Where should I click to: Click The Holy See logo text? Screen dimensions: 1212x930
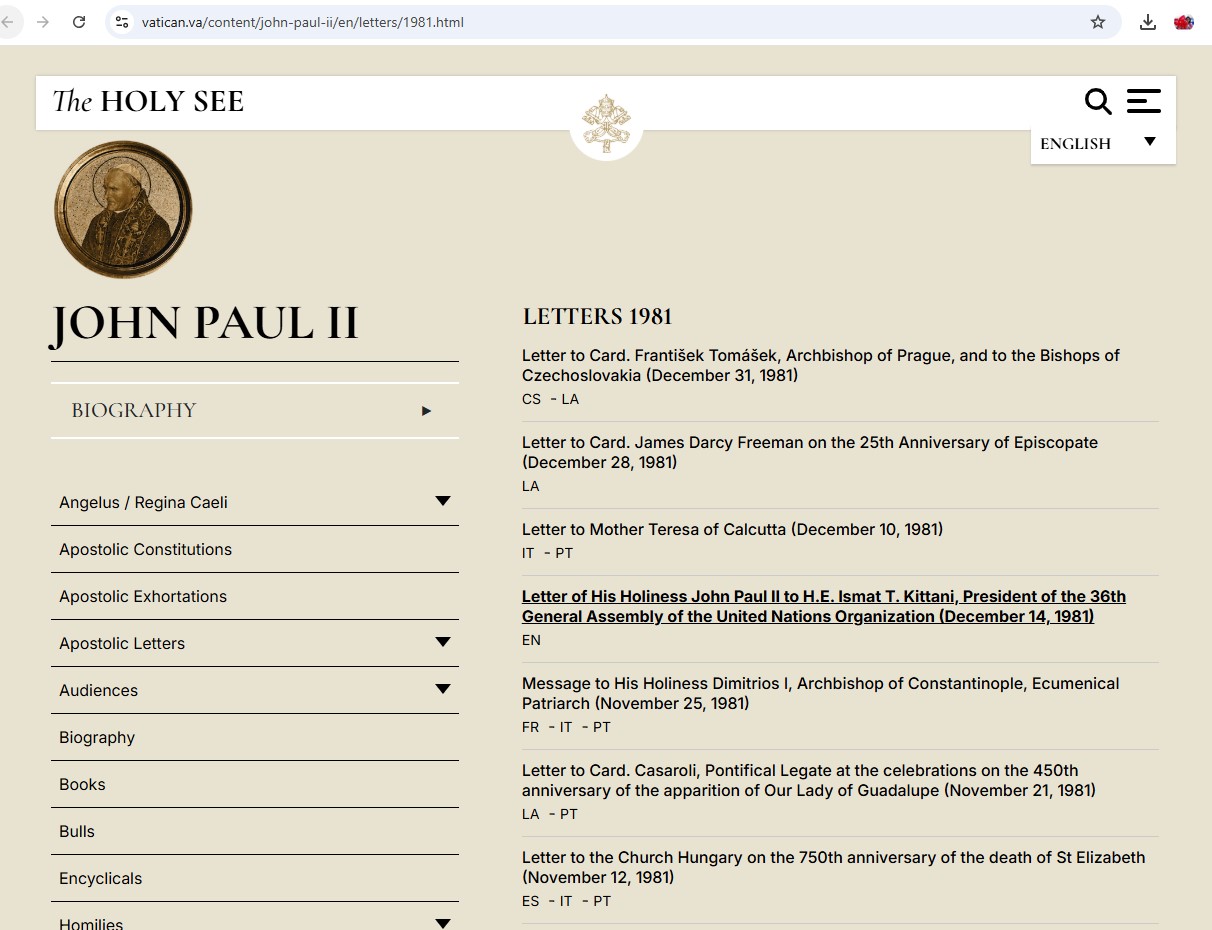pyautogui.click(x=148, y=101)
